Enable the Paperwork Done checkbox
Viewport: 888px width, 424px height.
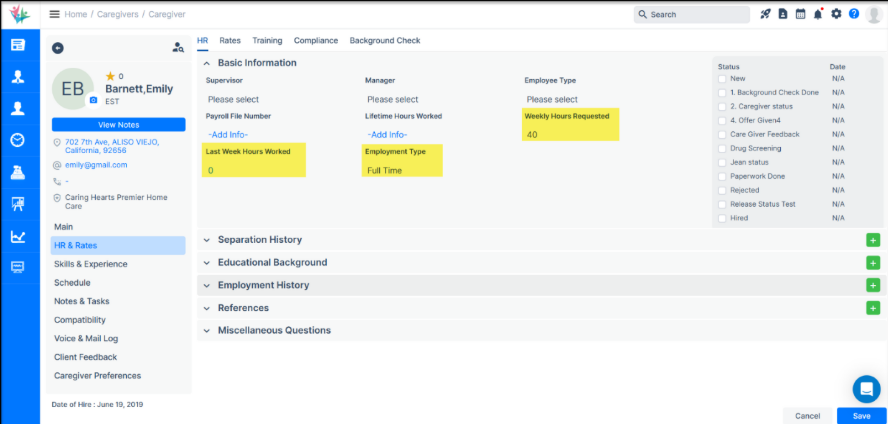click(722, 176)
